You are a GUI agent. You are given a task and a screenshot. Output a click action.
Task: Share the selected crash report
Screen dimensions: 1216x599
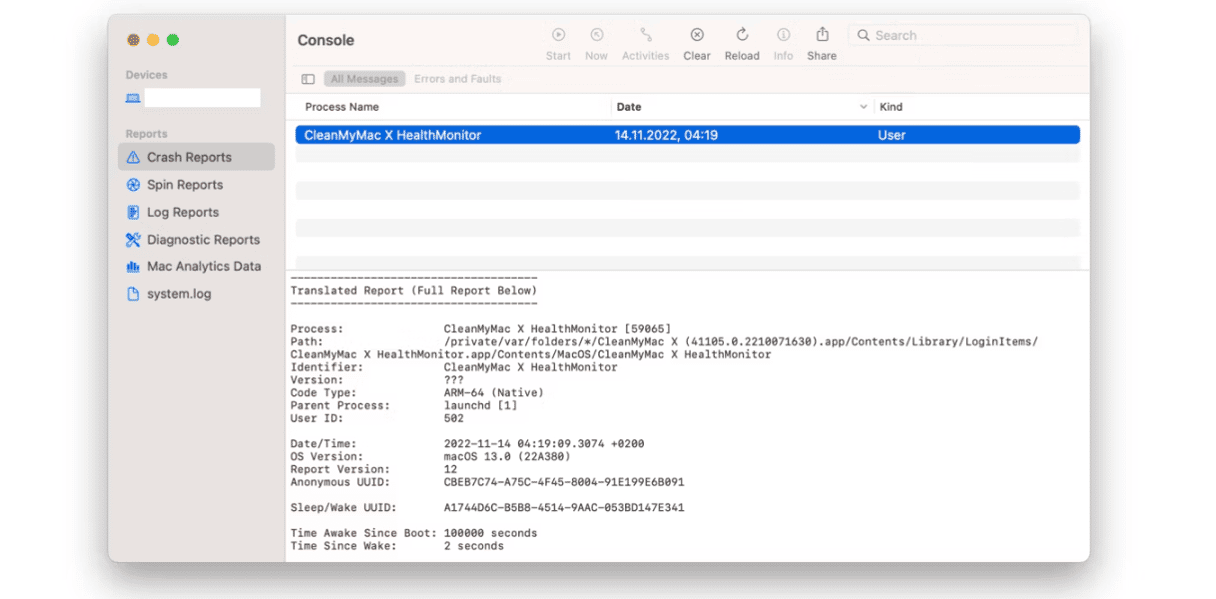(x=822, y=35)
